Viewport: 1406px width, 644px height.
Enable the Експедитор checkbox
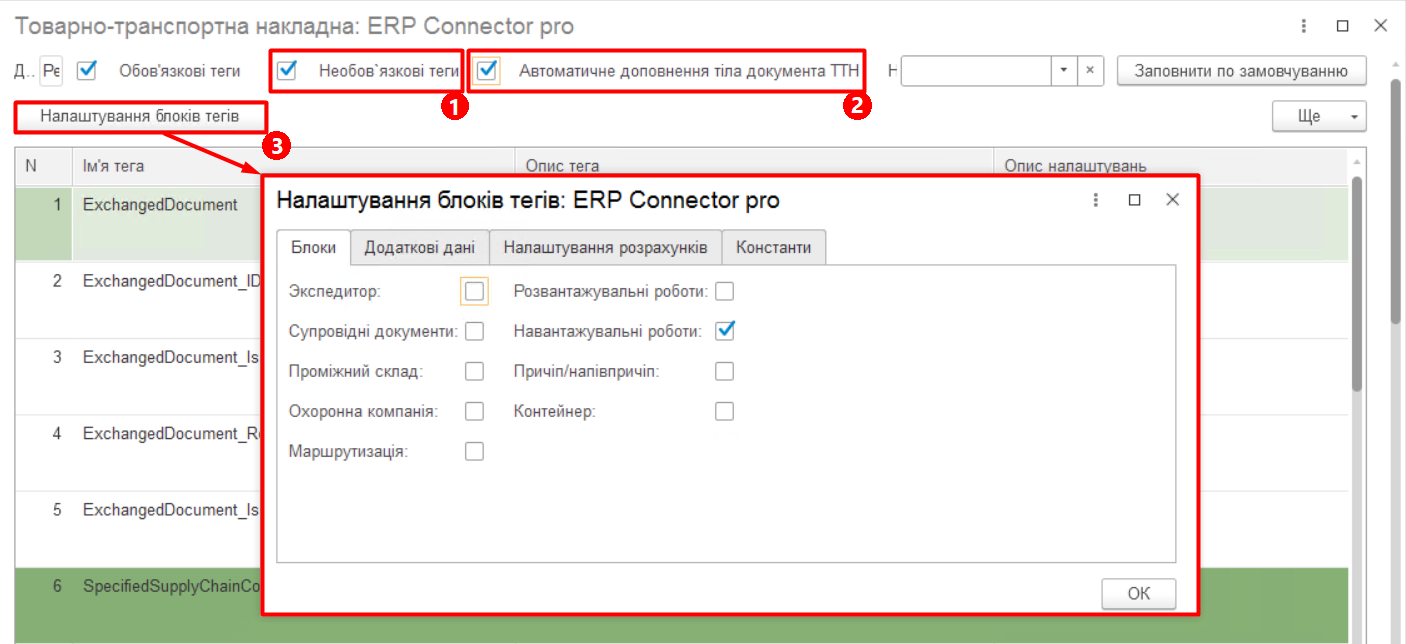pos(475,291)
